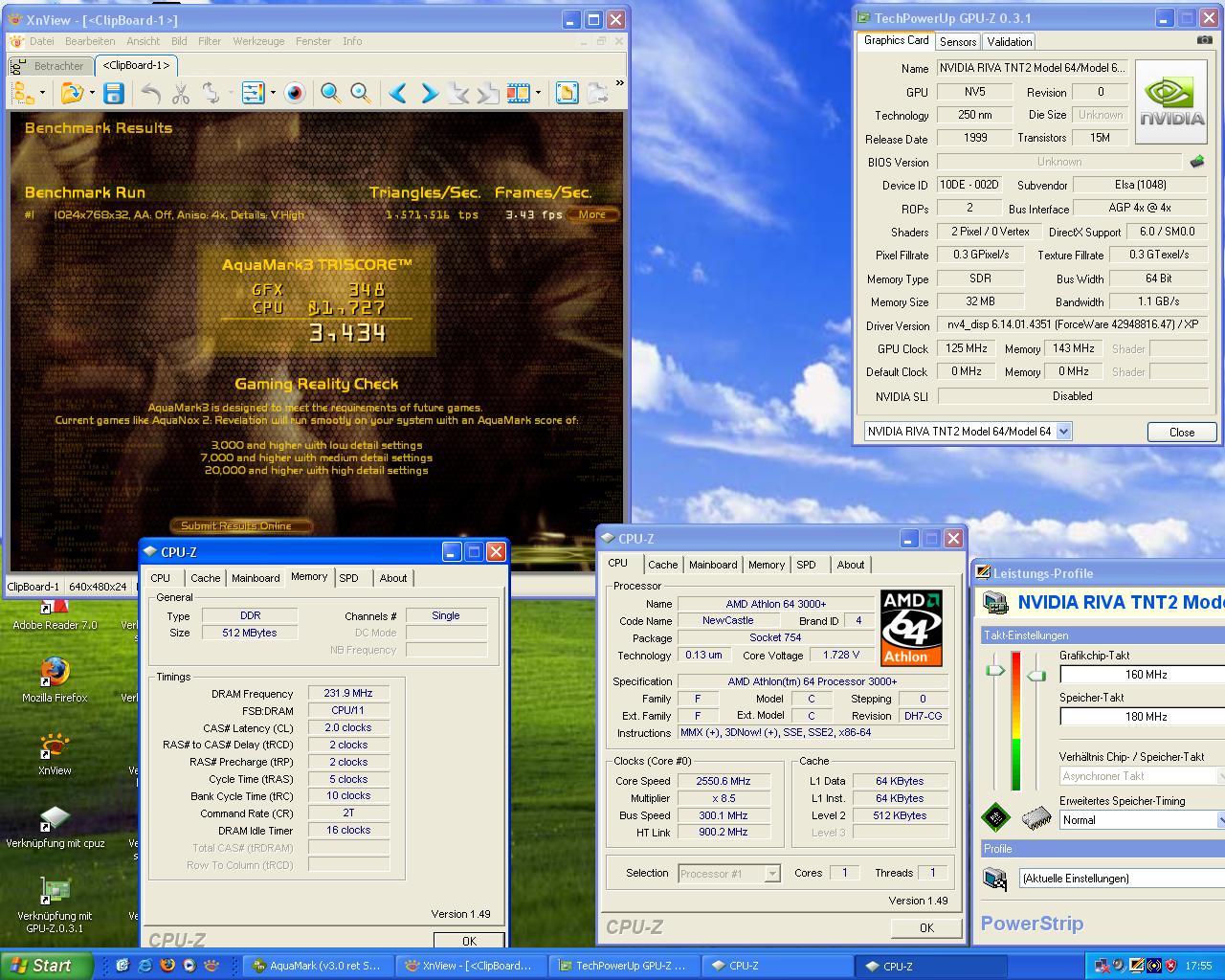Image resolution: width=1225 pixels, height=980 pixels.
Task: Click the DRAM Frequency 231.9 MHz value
Action: [x=348, y=694]
